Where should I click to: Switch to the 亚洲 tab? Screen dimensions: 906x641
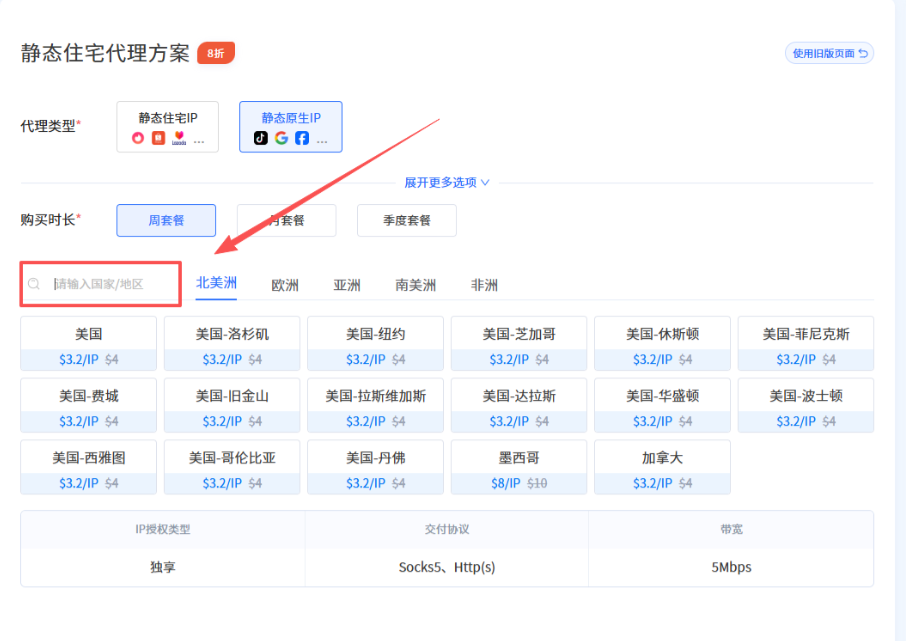[347, 285]
